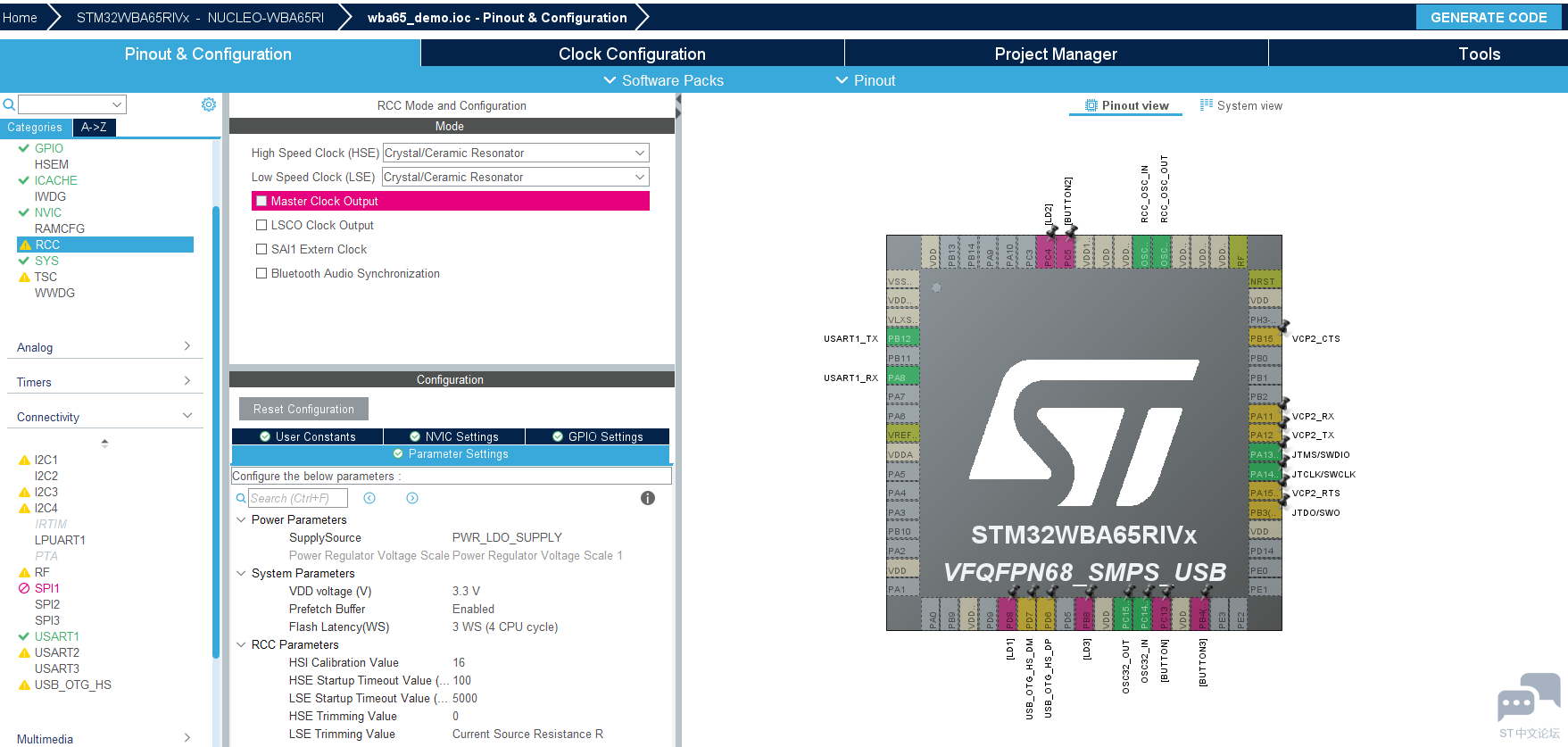Tick the LSCO Clock Output checkbox
Viewport: 1568px width, 747px height.
tap(261, 225)
